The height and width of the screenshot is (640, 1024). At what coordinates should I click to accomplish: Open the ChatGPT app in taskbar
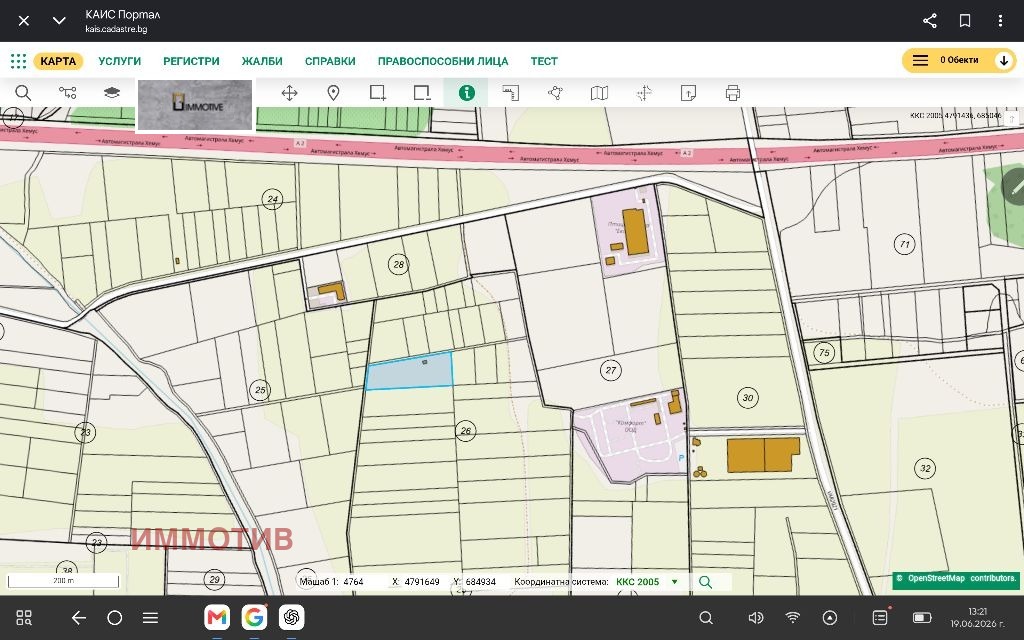click(x=291, y=617)
